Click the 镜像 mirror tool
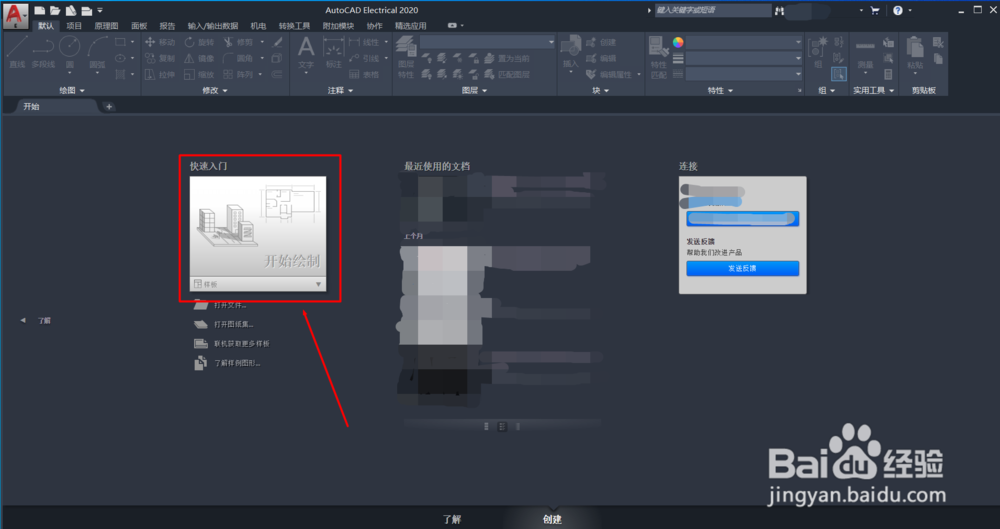This screenshot has width=1000, height=529. [x=199, y=58]
